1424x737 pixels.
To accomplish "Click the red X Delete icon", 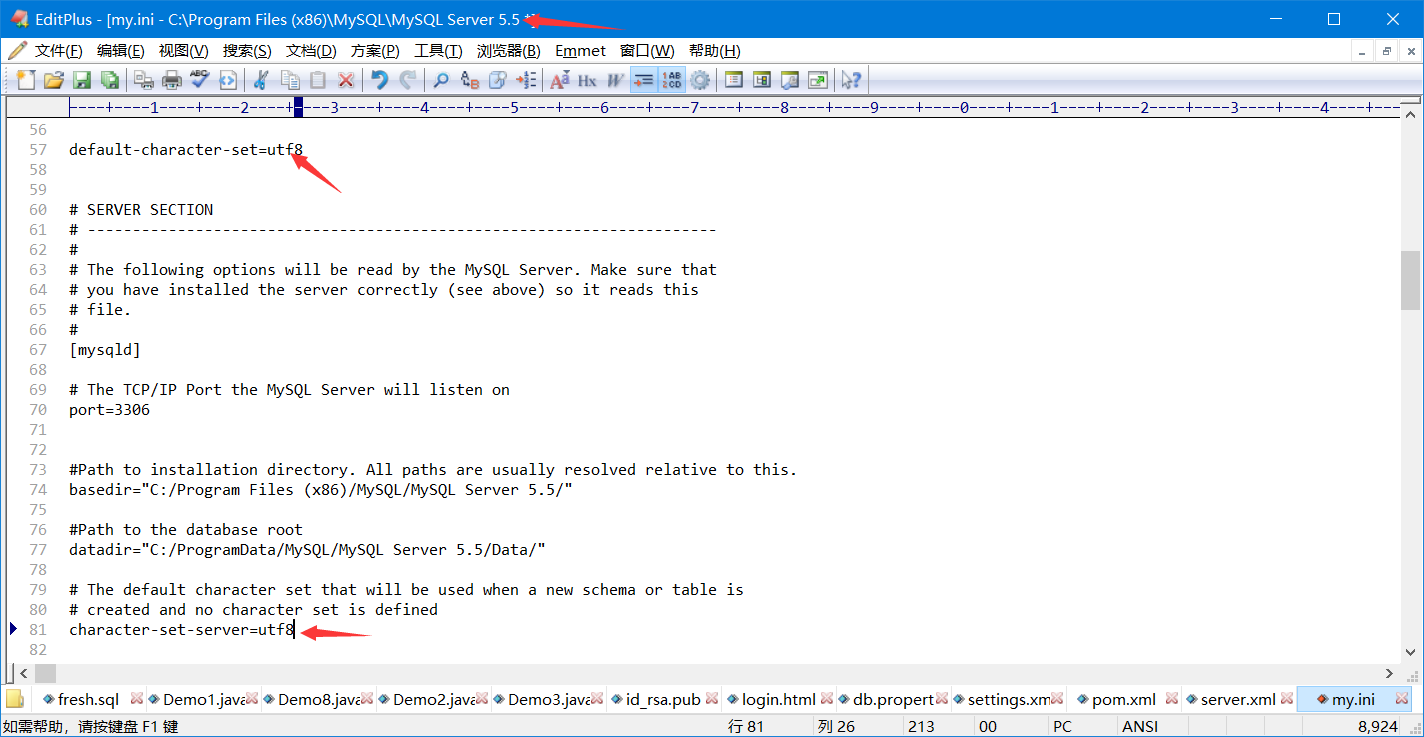I will click(346, 80).
